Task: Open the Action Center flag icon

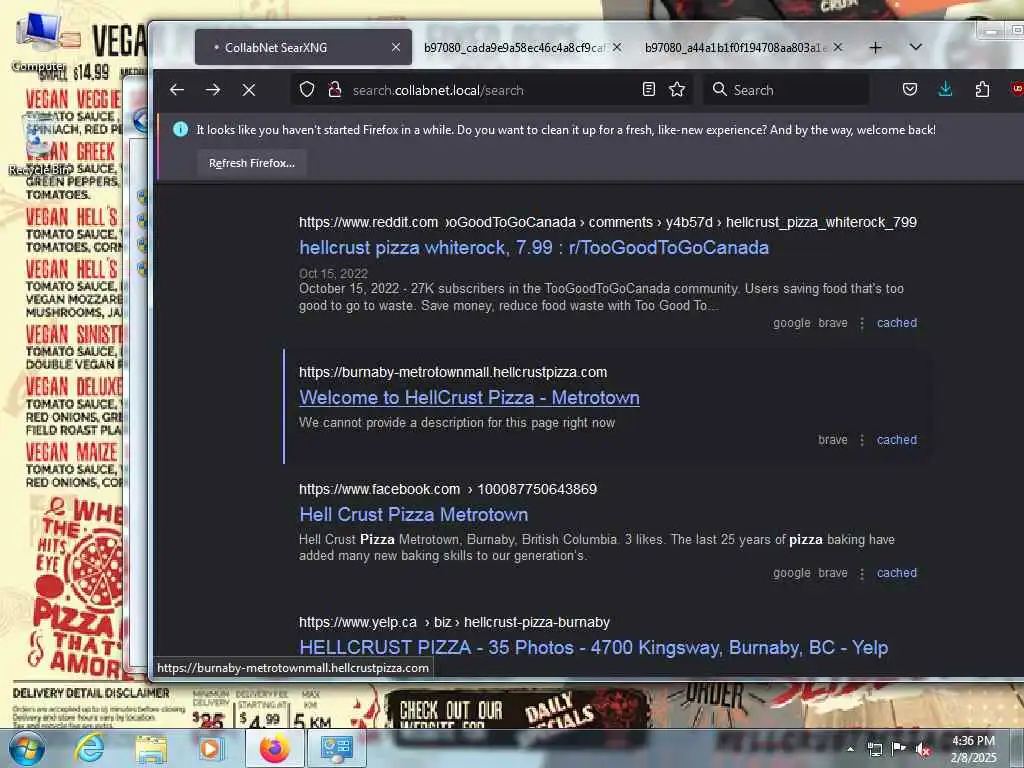Action: pyautogui.click(x=899, y=748)
